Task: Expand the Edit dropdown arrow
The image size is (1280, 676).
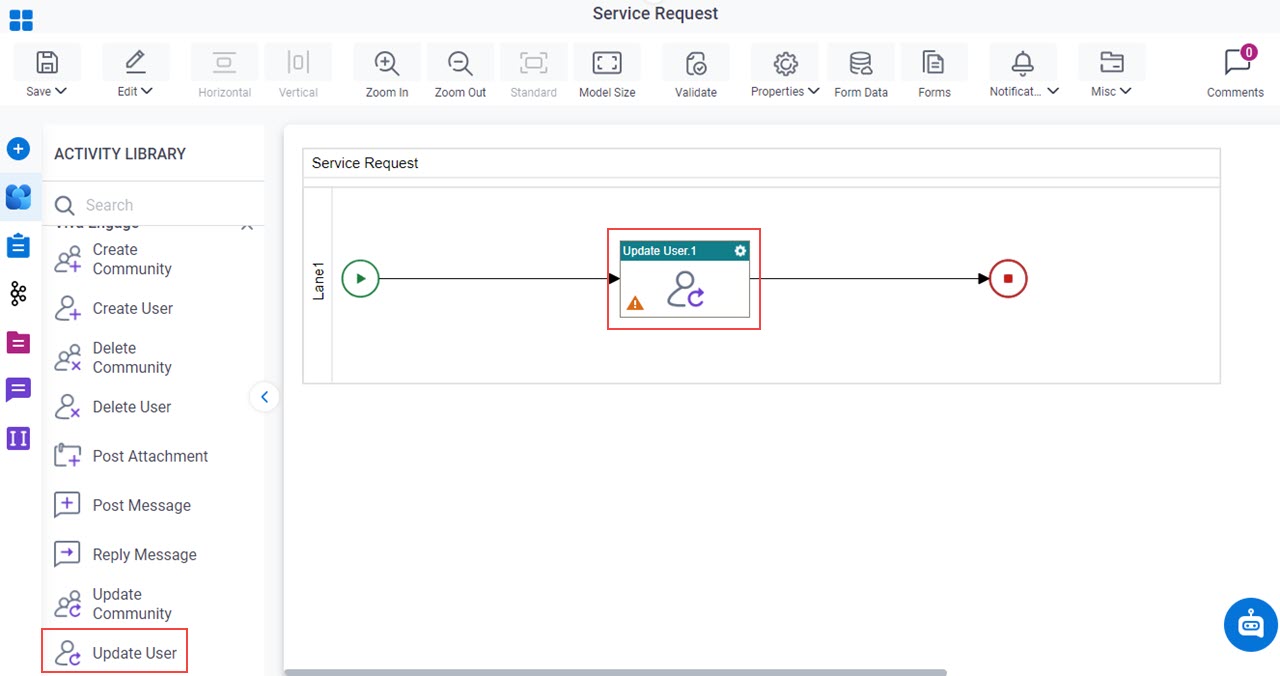Action: (147, 91)
